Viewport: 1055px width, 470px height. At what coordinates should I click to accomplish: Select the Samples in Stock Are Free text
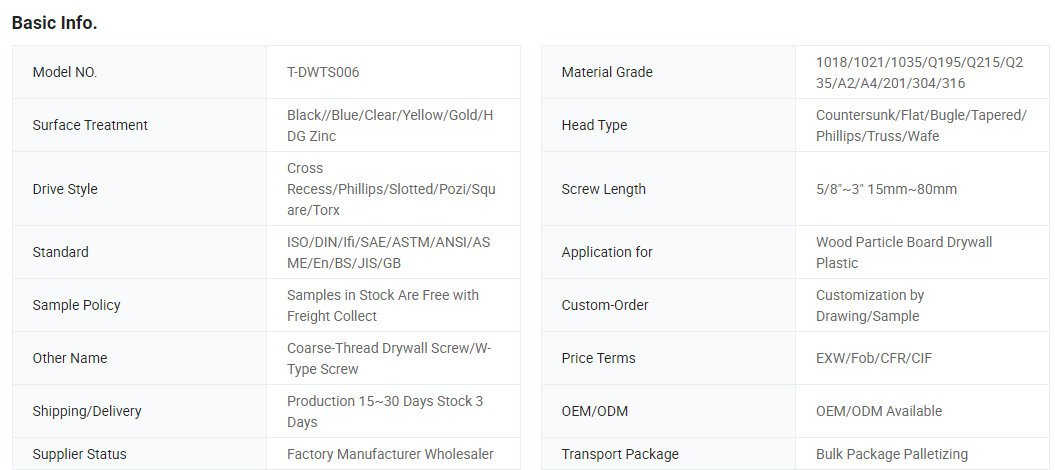383,305
